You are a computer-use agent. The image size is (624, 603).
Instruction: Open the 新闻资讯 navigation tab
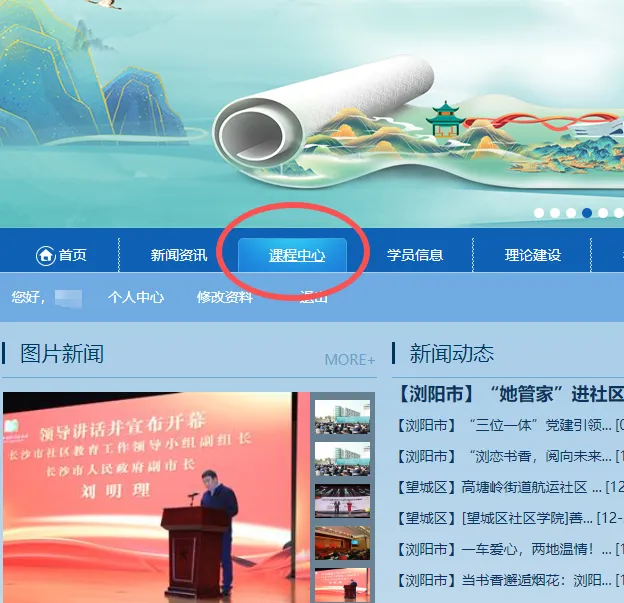(x=179, y=255)
